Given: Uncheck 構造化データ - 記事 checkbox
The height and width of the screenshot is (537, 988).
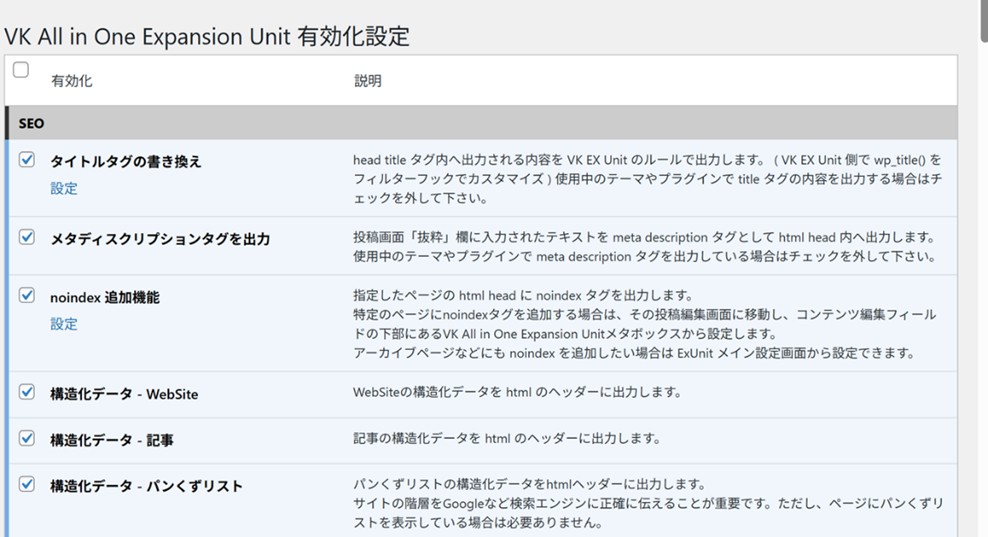Looking at the screenshot, I should pyautogui.click(x=26, y=438).
